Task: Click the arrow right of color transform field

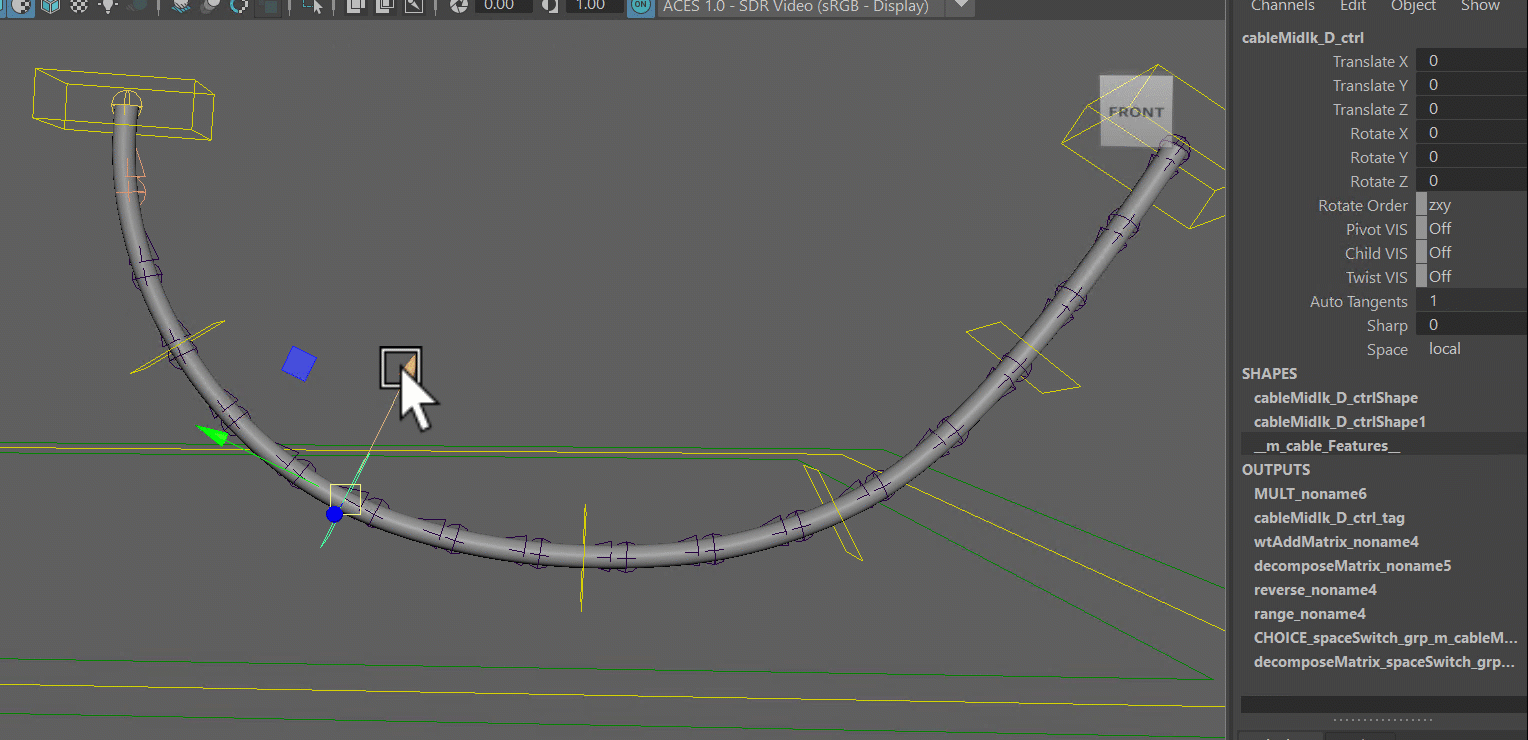Action: pyautogui.click(x=960, y=6)
